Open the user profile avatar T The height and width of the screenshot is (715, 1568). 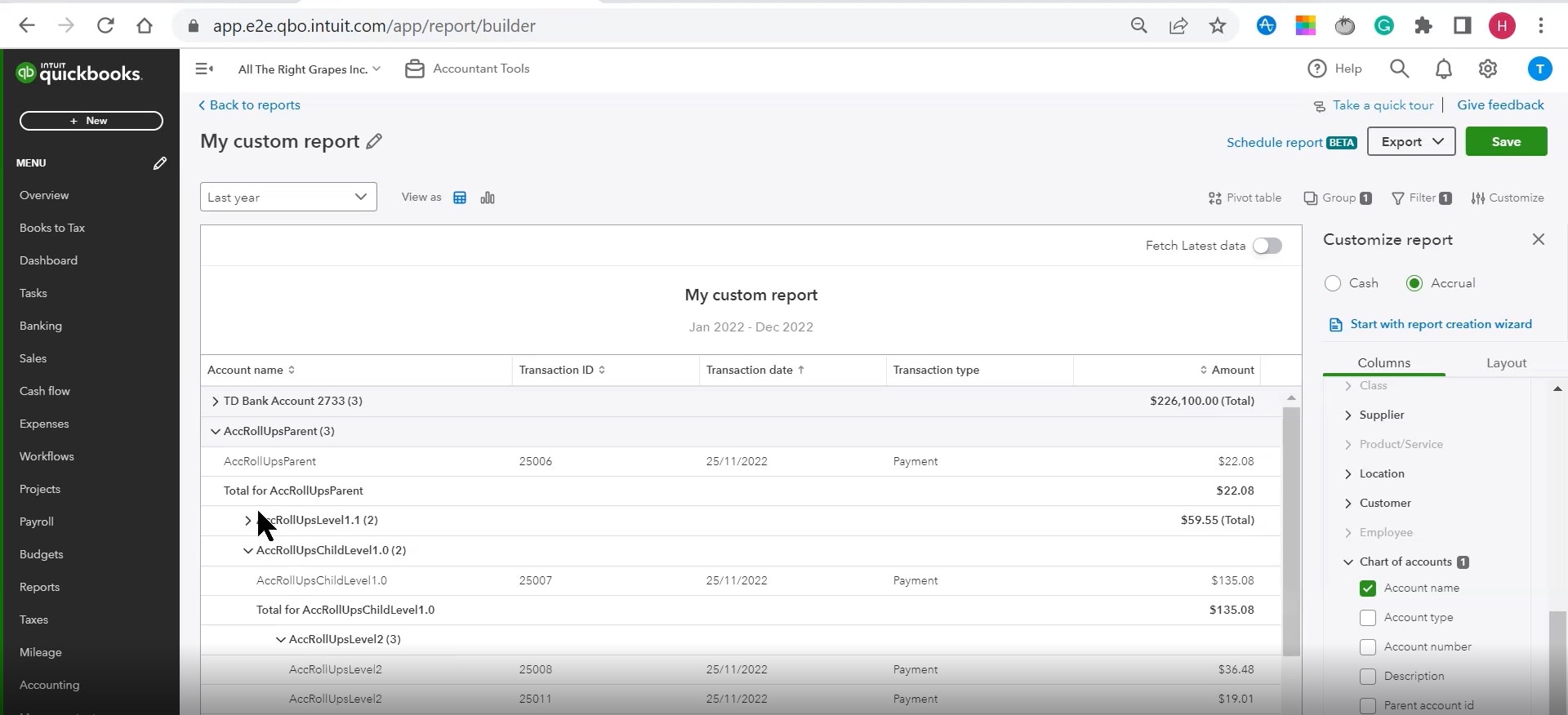(x=1539, y=69)
